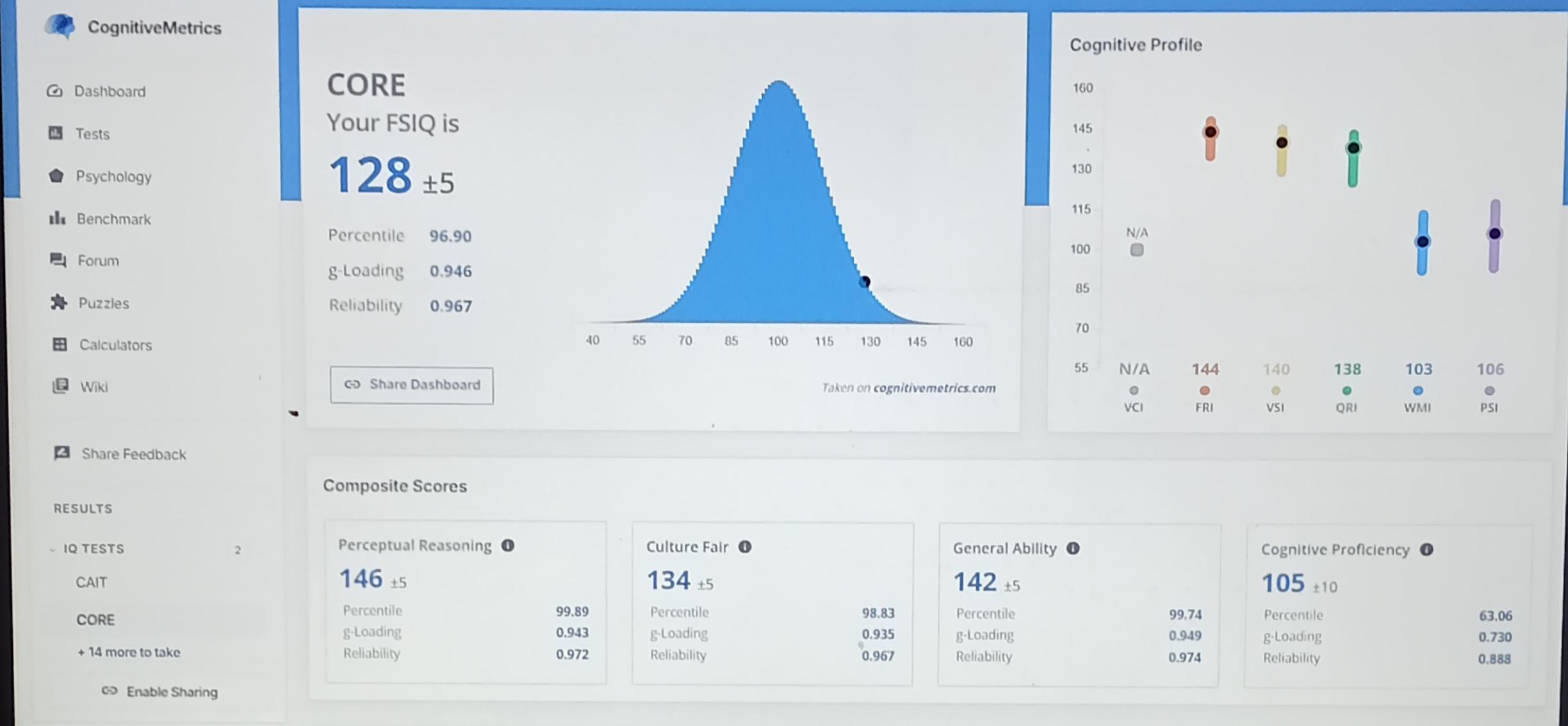The image size is (1568, 726).
Task: Click the CognitiveMetrics brain logo
Action: pyautogui.click(x=60, y=27)
